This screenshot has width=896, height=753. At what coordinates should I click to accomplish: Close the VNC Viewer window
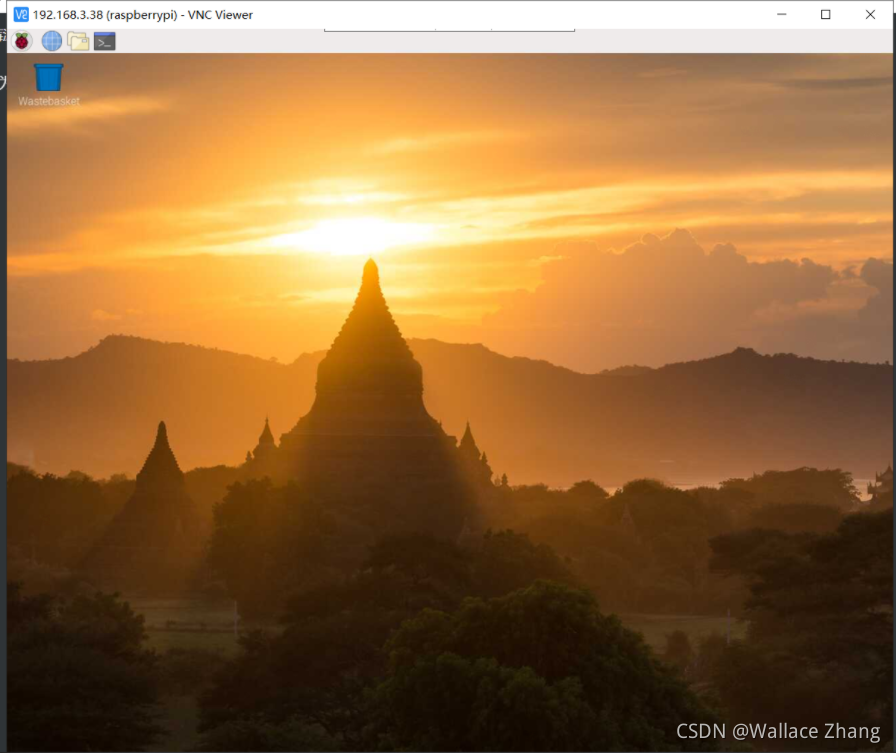[x=870, y=14]
